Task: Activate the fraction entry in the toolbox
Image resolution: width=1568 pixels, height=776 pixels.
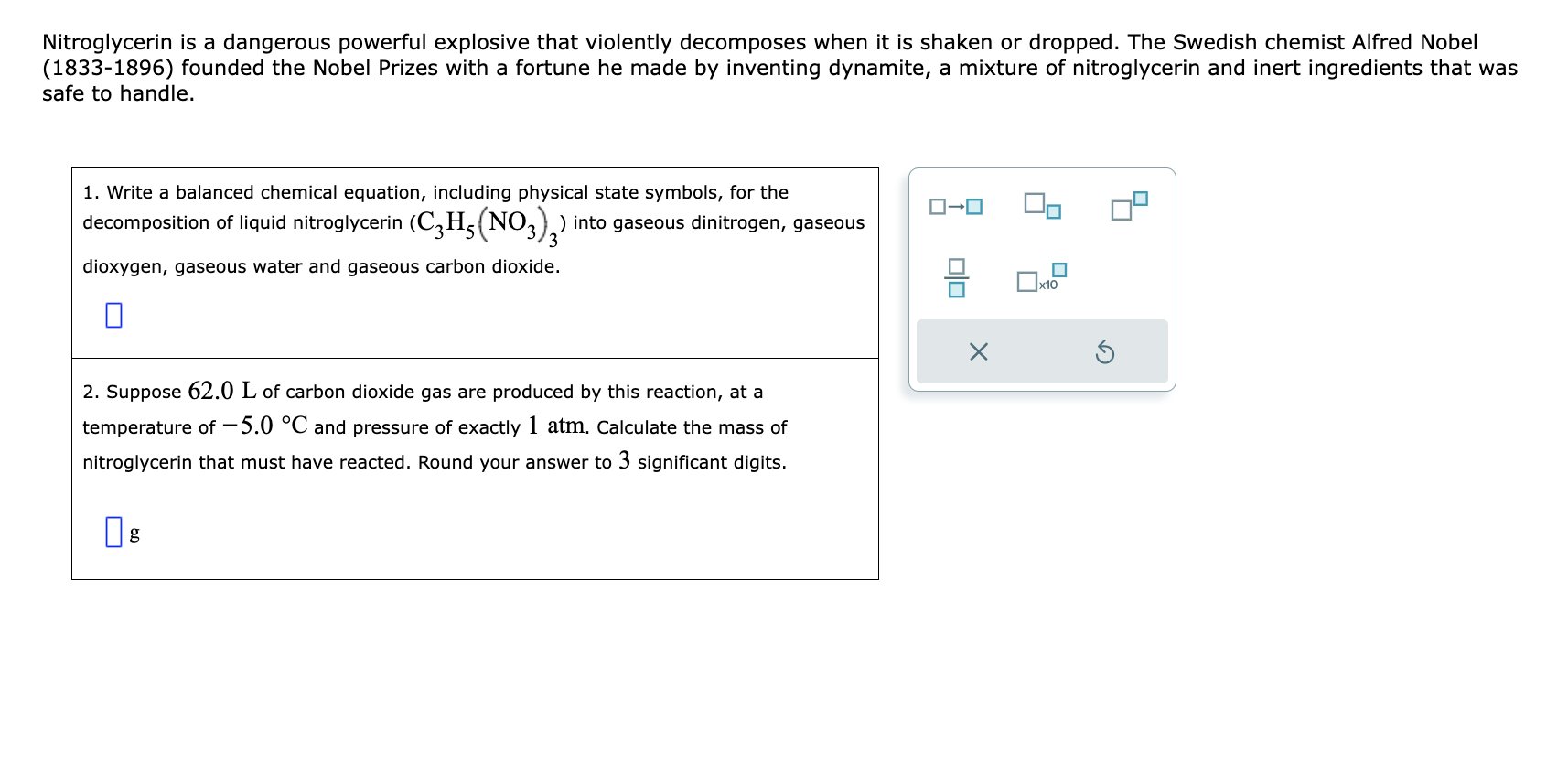Action: tap(955, 279)
